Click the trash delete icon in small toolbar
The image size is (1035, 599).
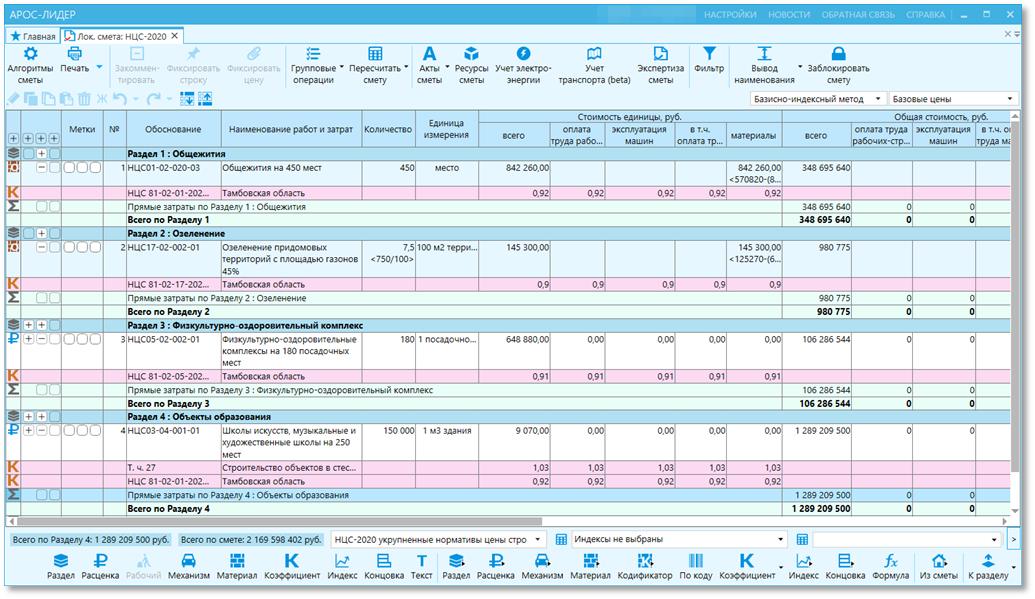click(x=84, y=99)
